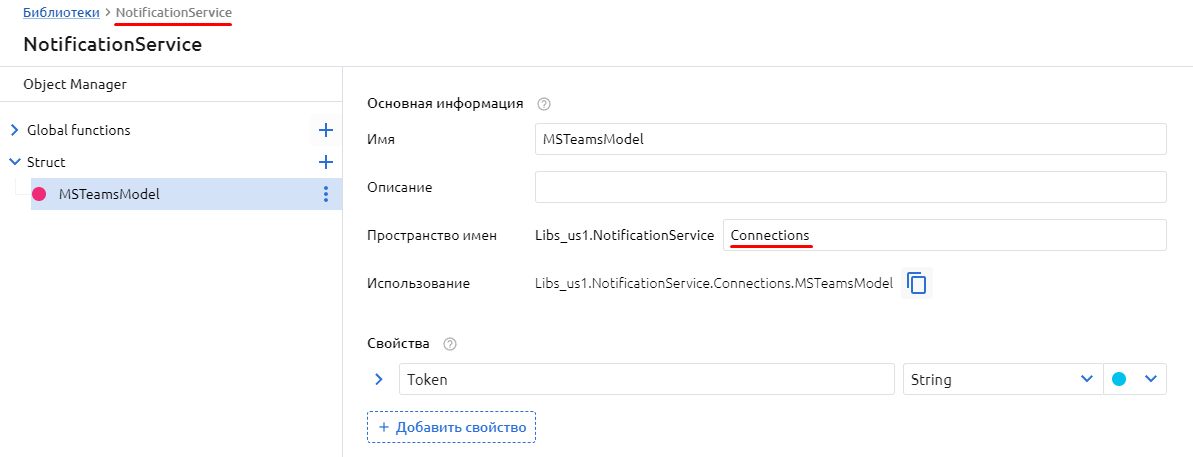Click the pink circle icon of MSTeamsModel

click(40, 194)
